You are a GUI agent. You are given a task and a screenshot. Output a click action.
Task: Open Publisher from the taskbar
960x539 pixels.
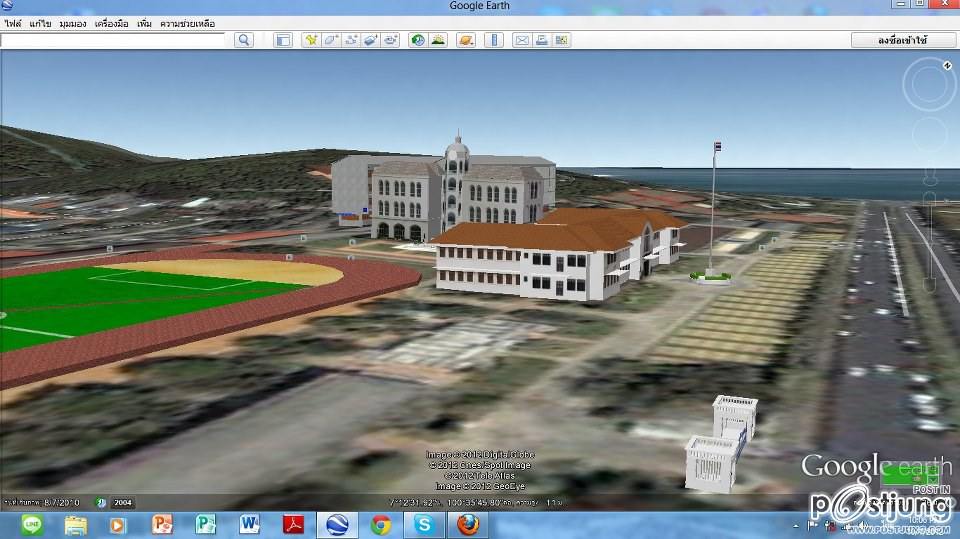206,525
